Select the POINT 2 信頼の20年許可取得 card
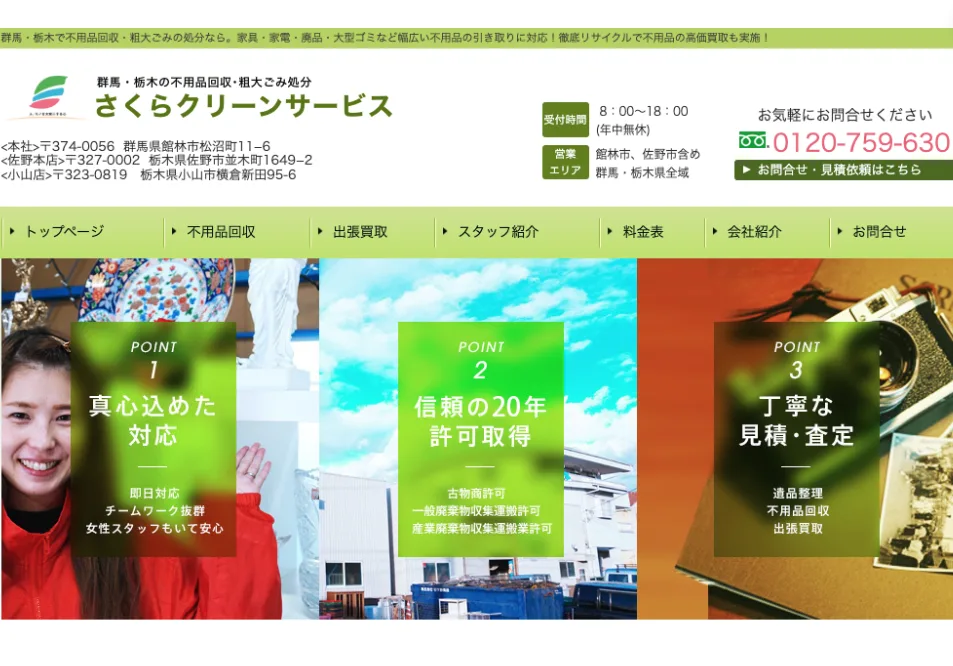953x666 pixels. coord(481,439)
